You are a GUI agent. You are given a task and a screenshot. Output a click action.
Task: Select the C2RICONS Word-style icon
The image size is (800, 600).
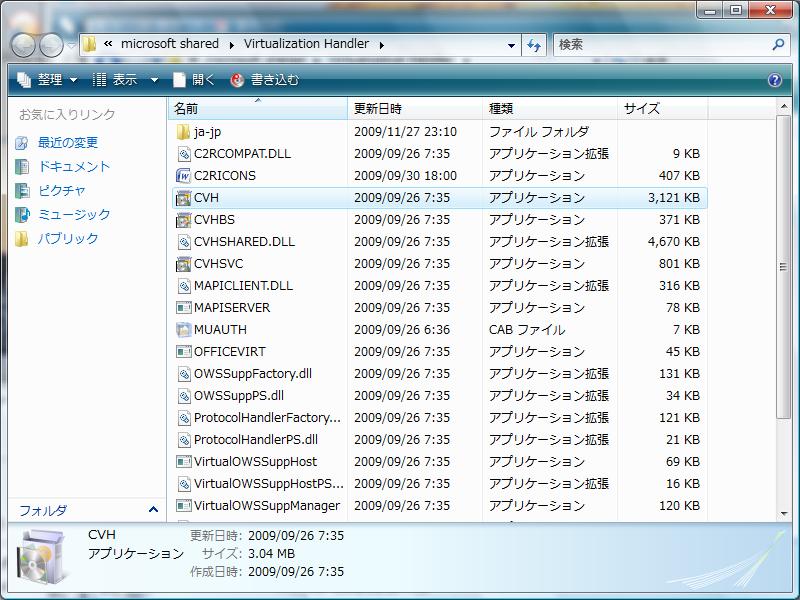[x=183, y=176]
